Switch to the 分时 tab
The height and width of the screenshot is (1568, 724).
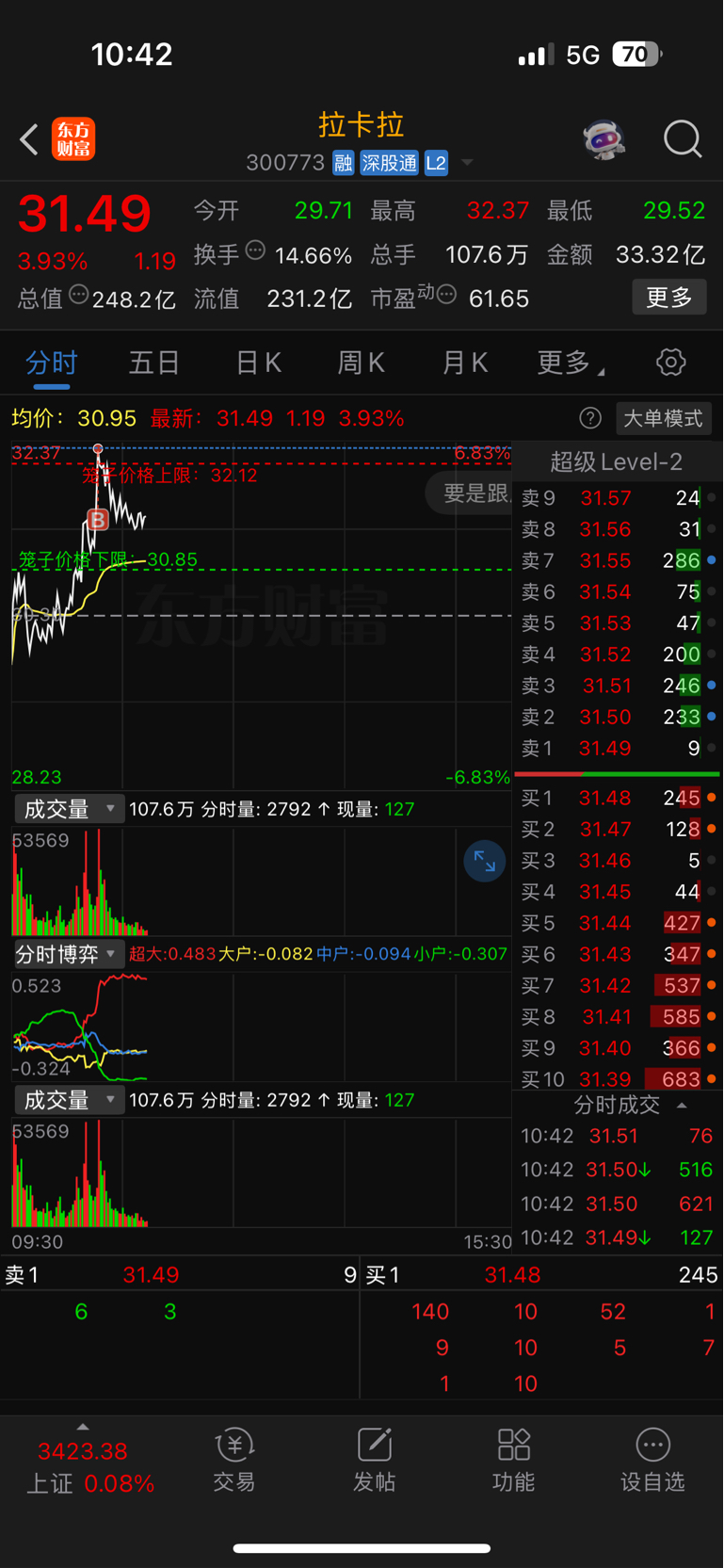[52, 363]
